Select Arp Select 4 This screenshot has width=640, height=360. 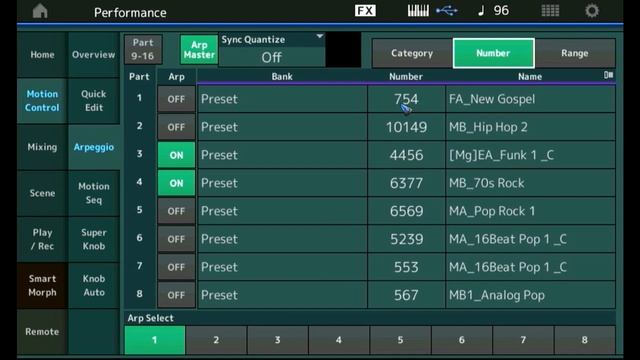click(339, 340)
